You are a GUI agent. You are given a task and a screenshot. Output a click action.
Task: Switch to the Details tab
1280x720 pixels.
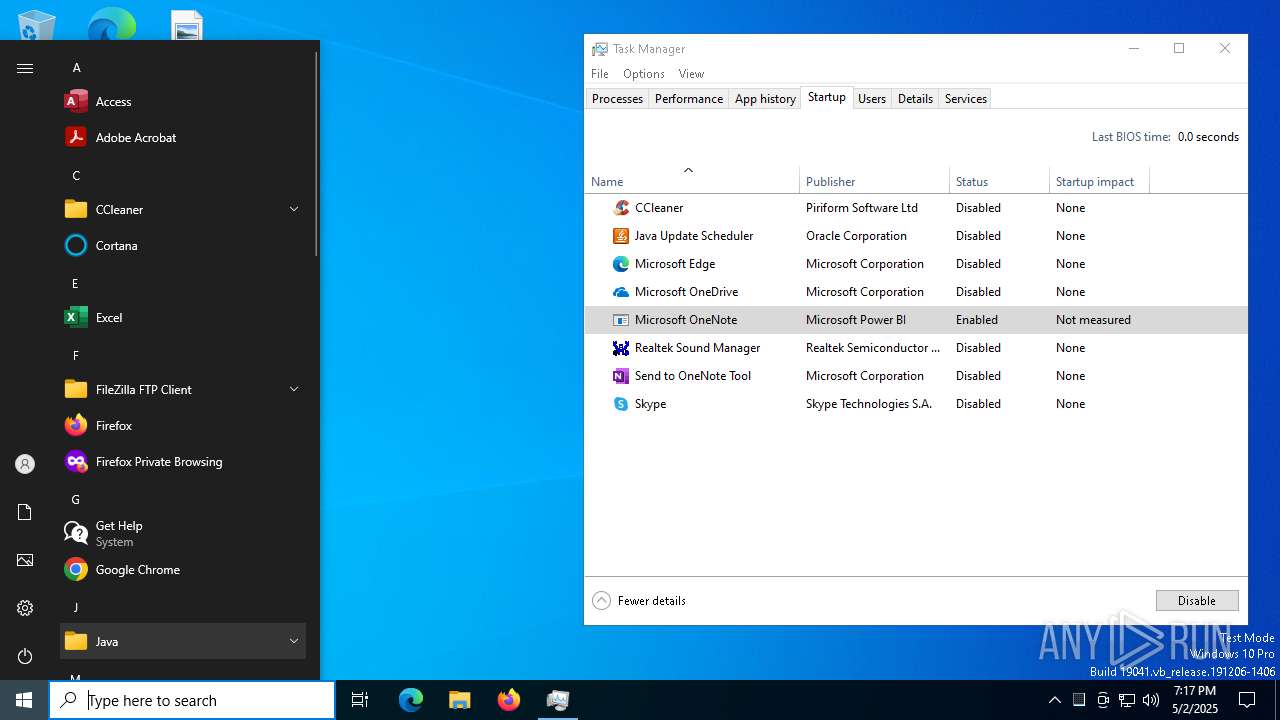[x=915, y=98]
